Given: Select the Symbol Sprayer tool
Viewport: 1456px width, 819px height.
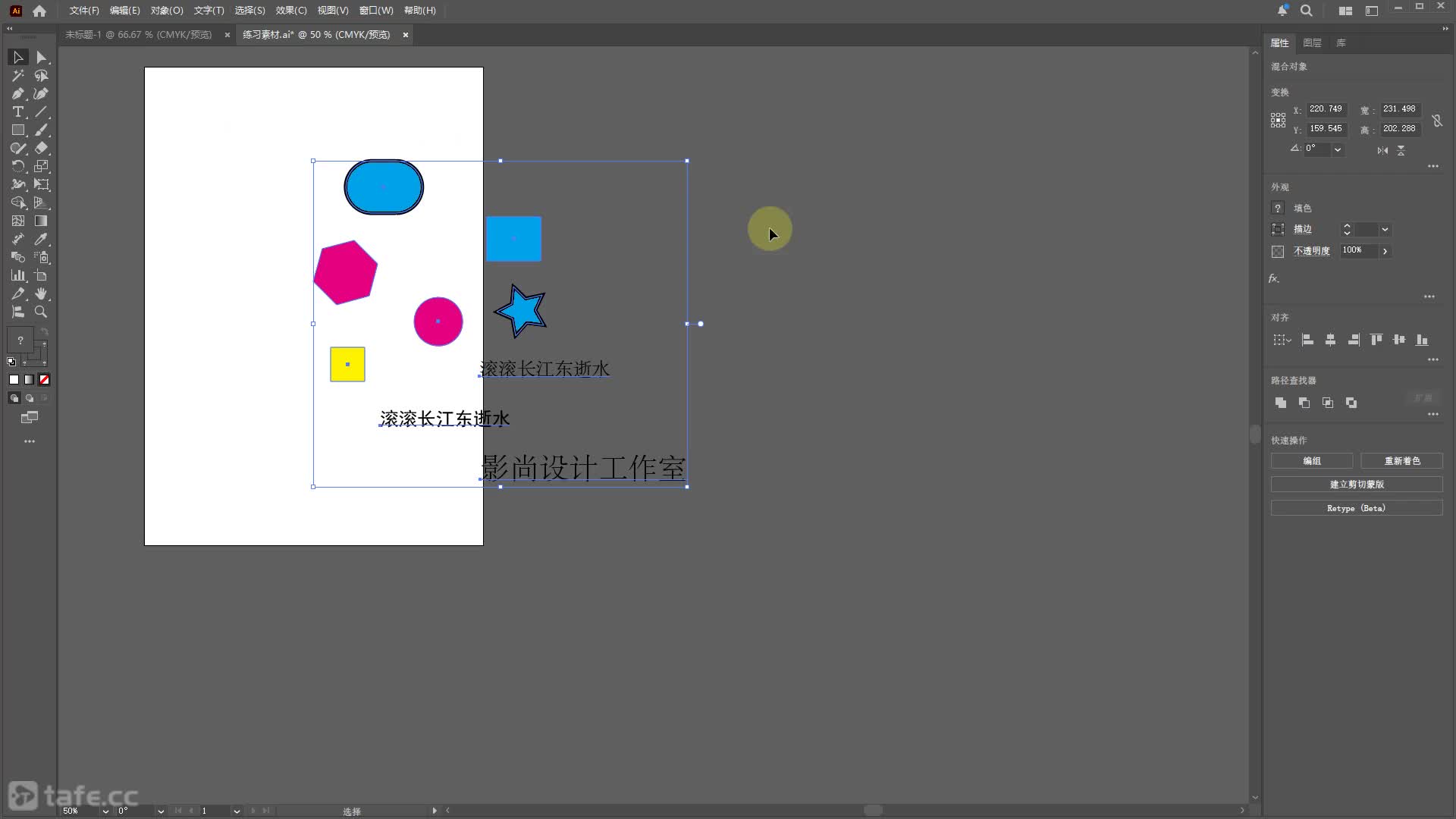Looking at the screenshot, I should (42, 258).
